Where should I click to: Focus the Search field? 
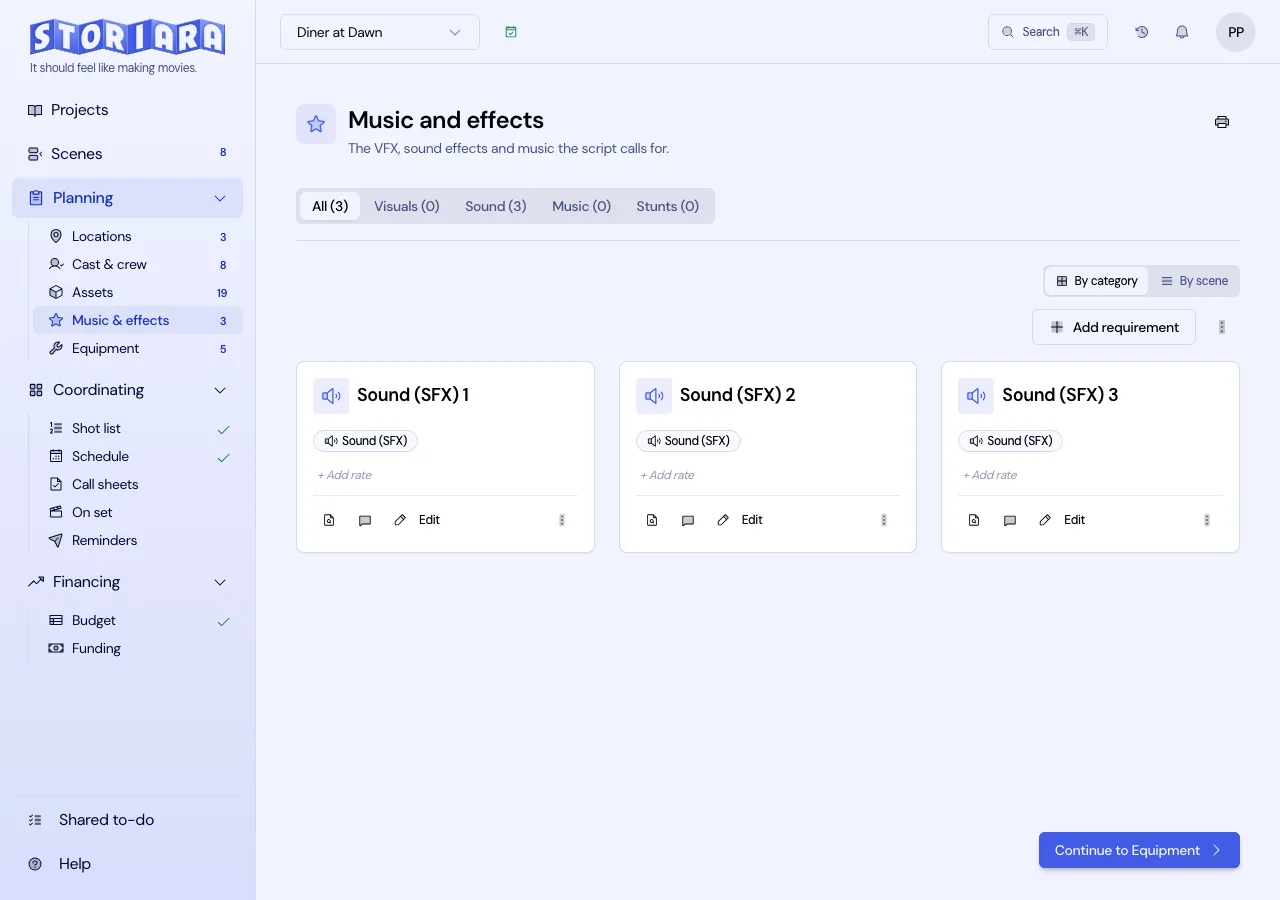(x=1048, y=32)
